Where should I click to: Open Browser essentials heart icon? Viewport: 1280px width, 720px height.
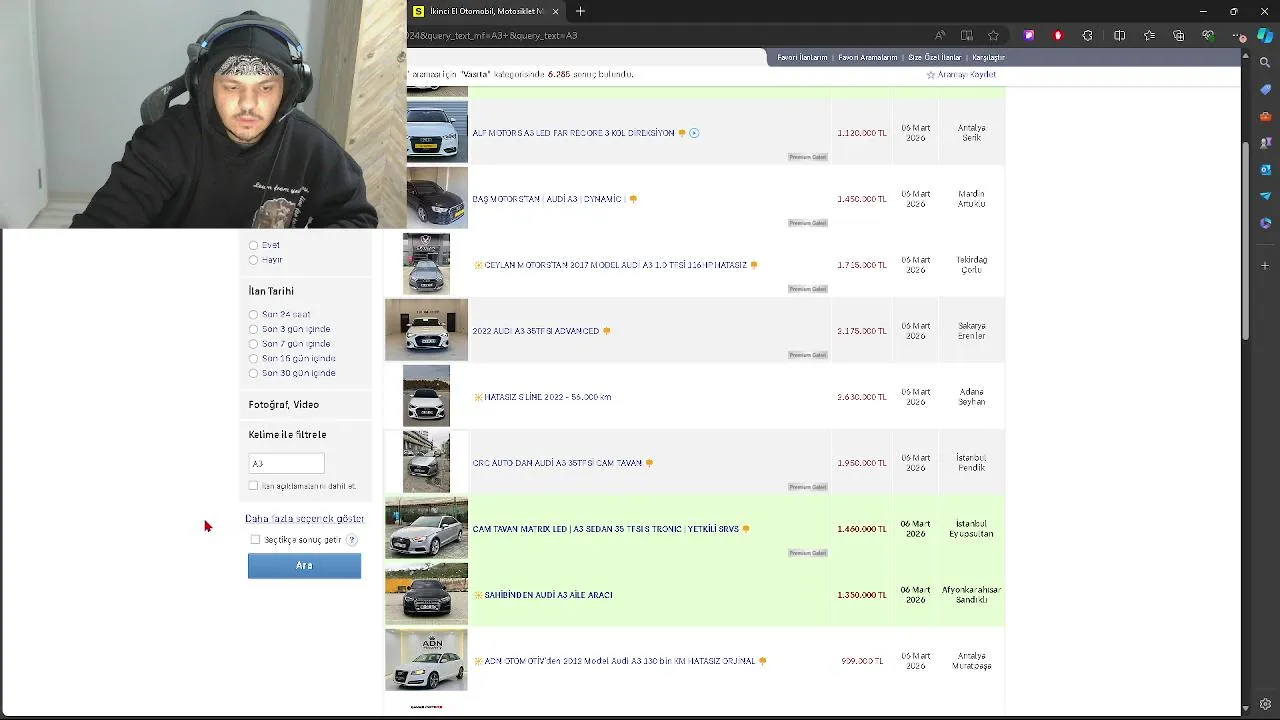(x=1208, y=35)
